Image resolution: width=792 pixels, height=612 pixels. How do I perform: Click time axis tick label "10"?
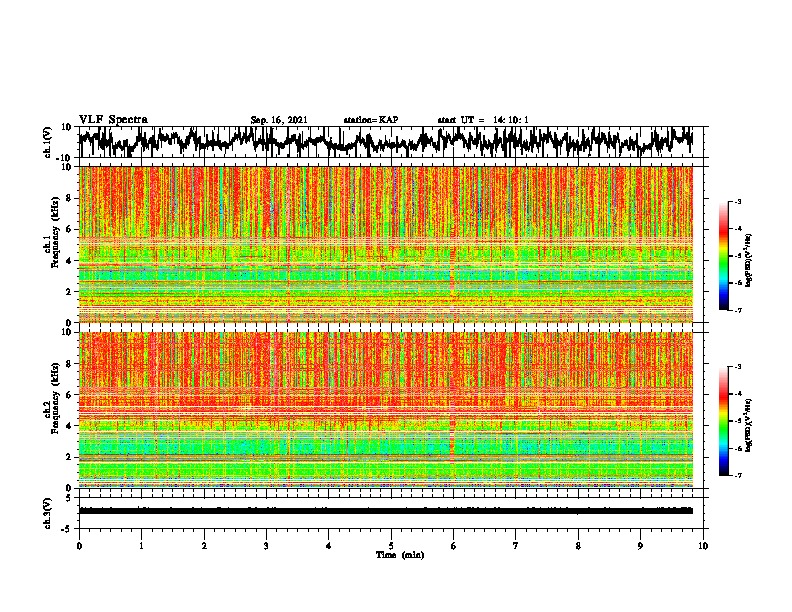(x=703, y=546)
